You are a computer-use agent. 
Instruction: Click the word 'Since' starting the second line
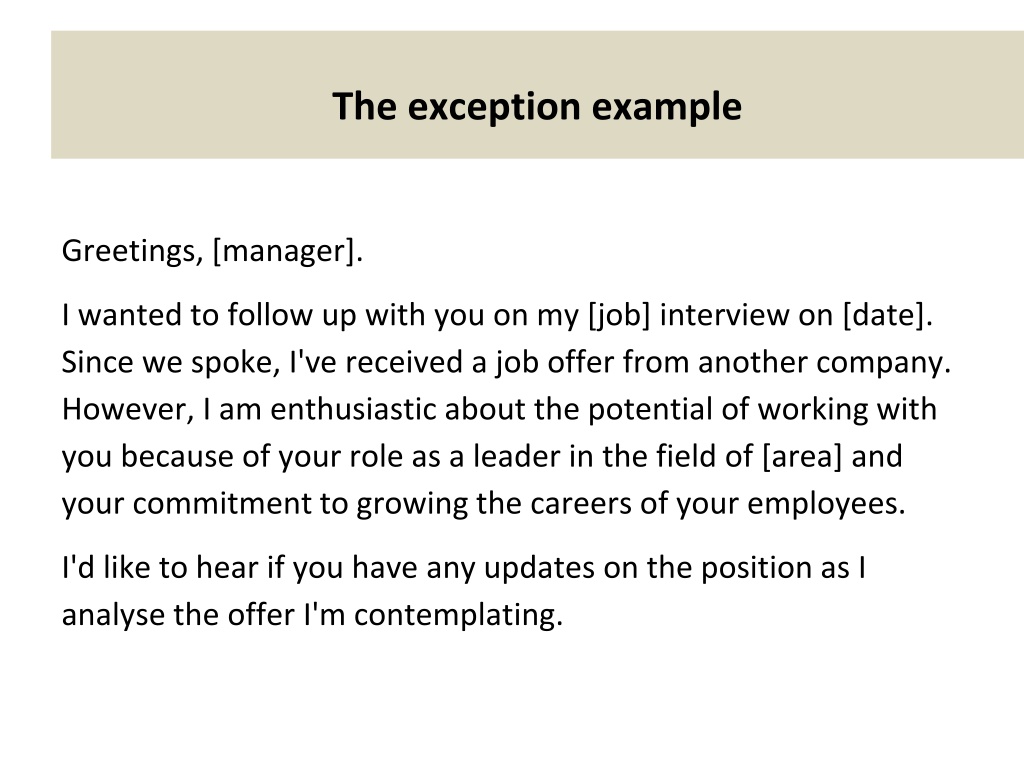point(97,362)
